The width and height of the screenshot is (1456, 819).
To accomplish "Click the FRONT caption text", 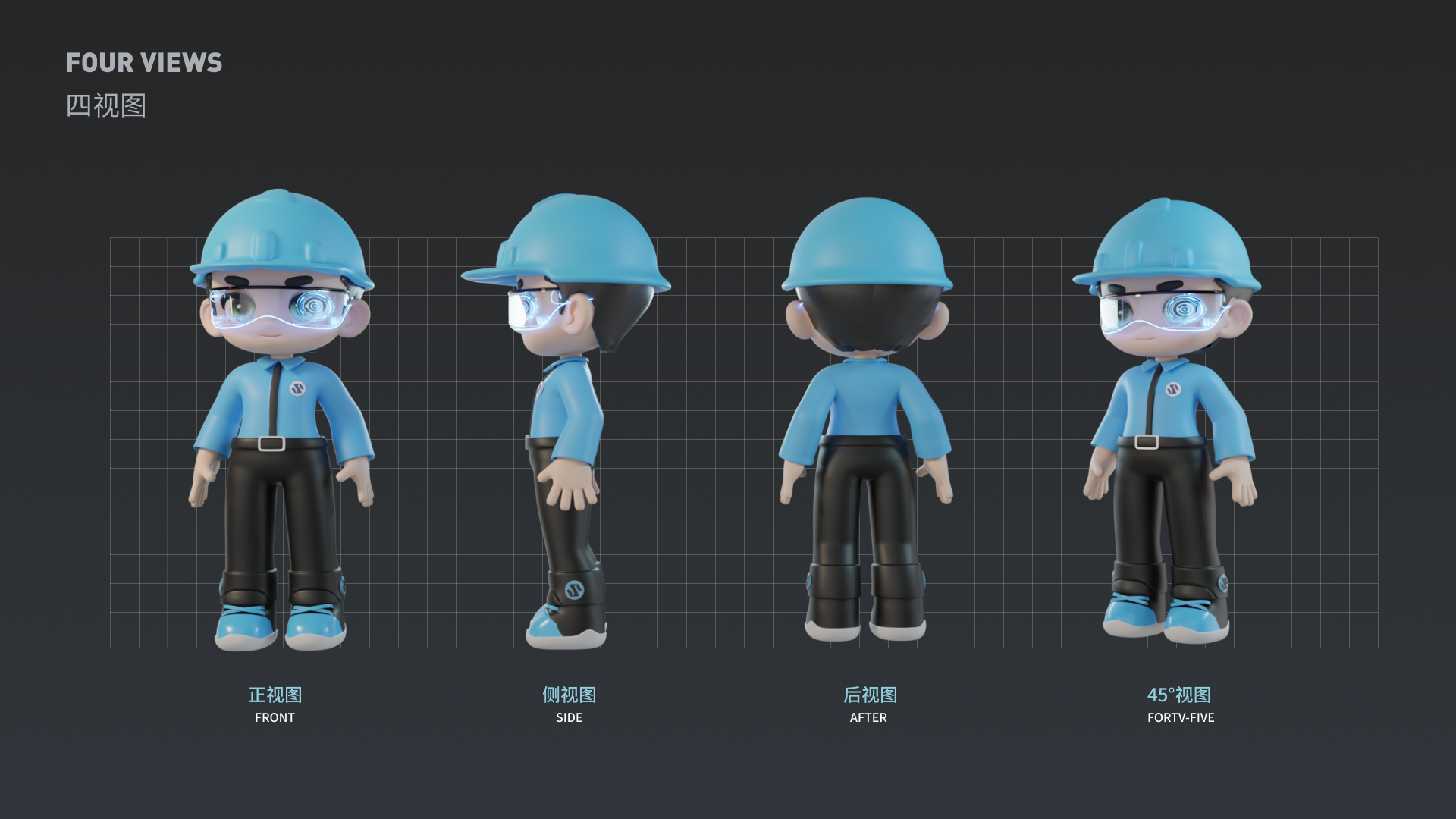I will click(x=275, y=717).
